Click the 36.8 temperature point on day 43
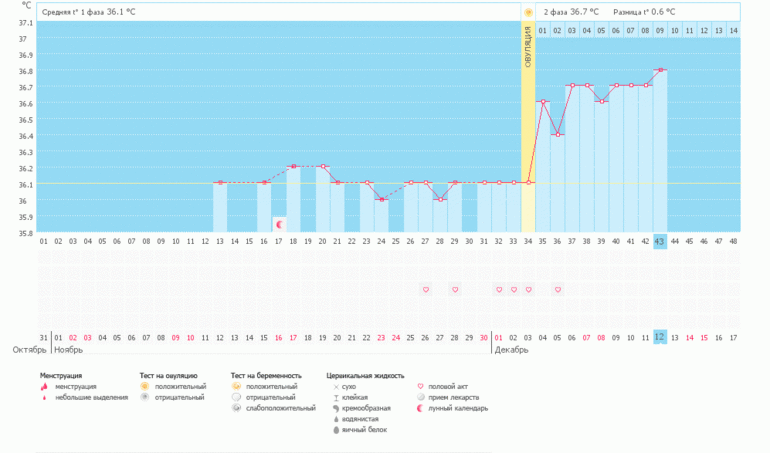770x453 pixels. (x=660, y=70)
